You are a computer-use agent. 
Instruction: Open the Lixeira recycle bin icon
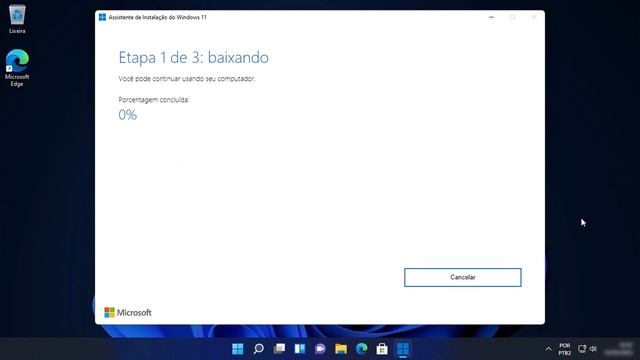(17, 19)
